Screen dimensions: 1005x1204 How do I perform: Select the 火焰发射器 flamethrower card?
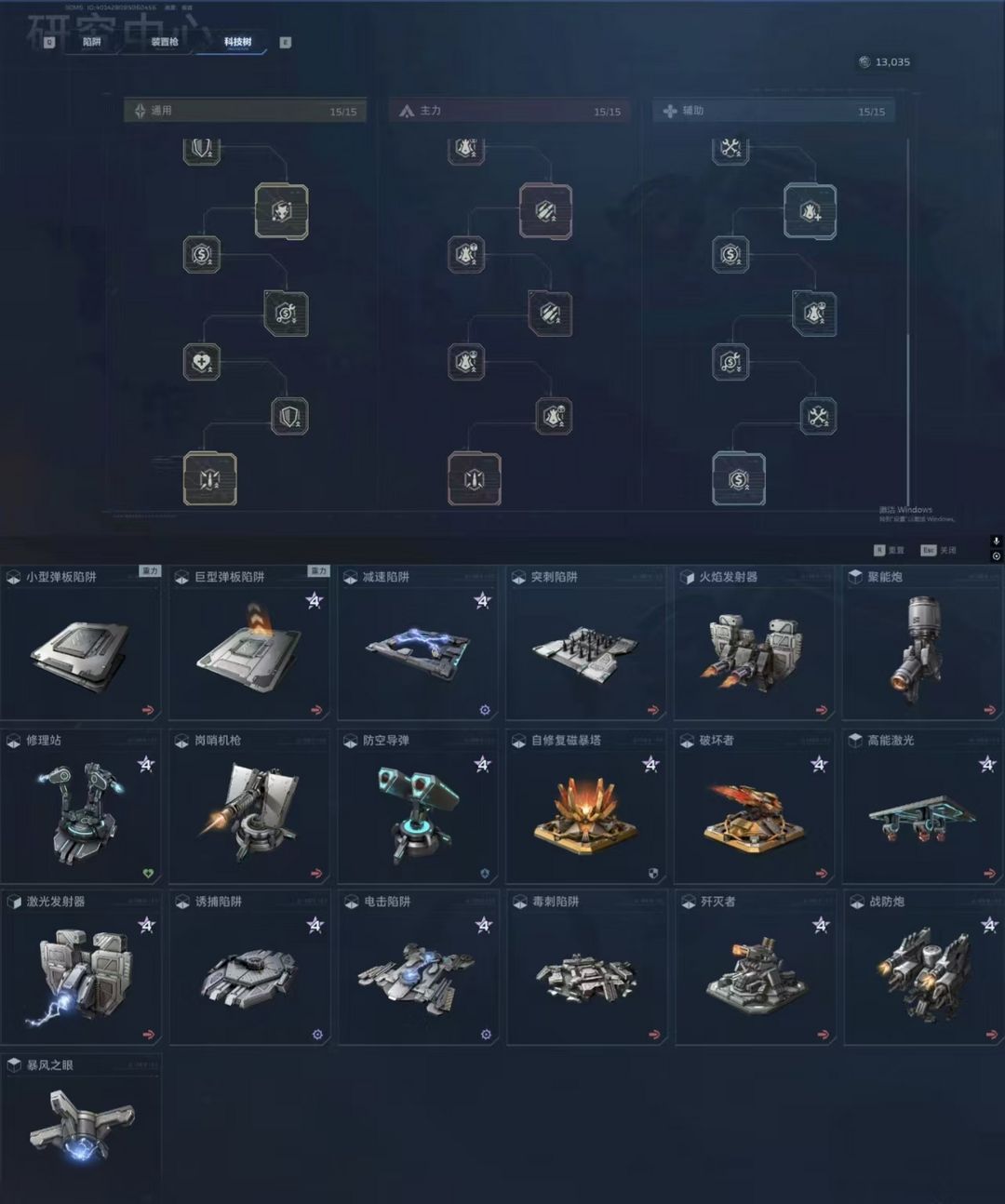click(x=755, y=643)
